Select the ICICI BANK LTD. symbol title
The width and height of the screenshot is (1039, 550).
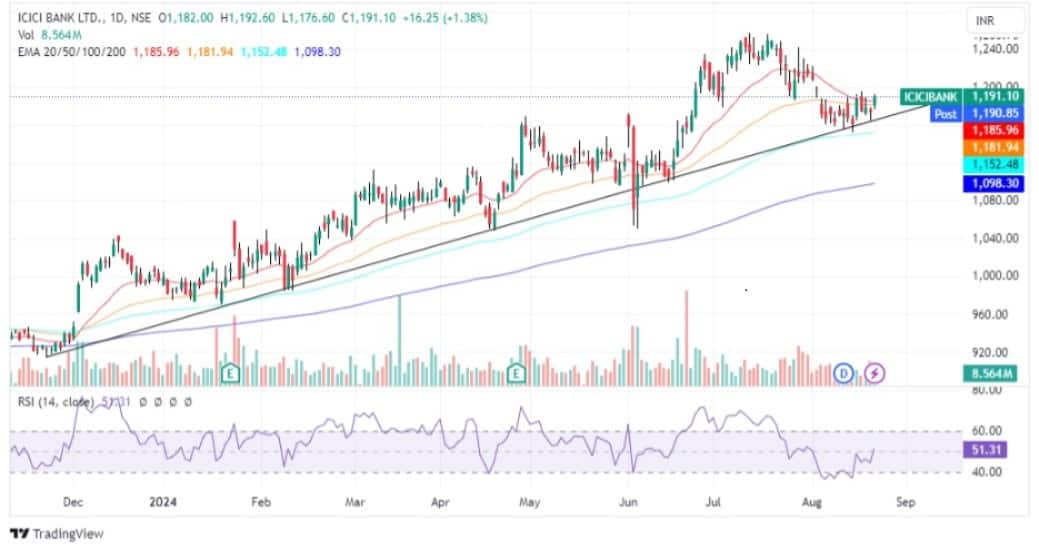point(60,18)
